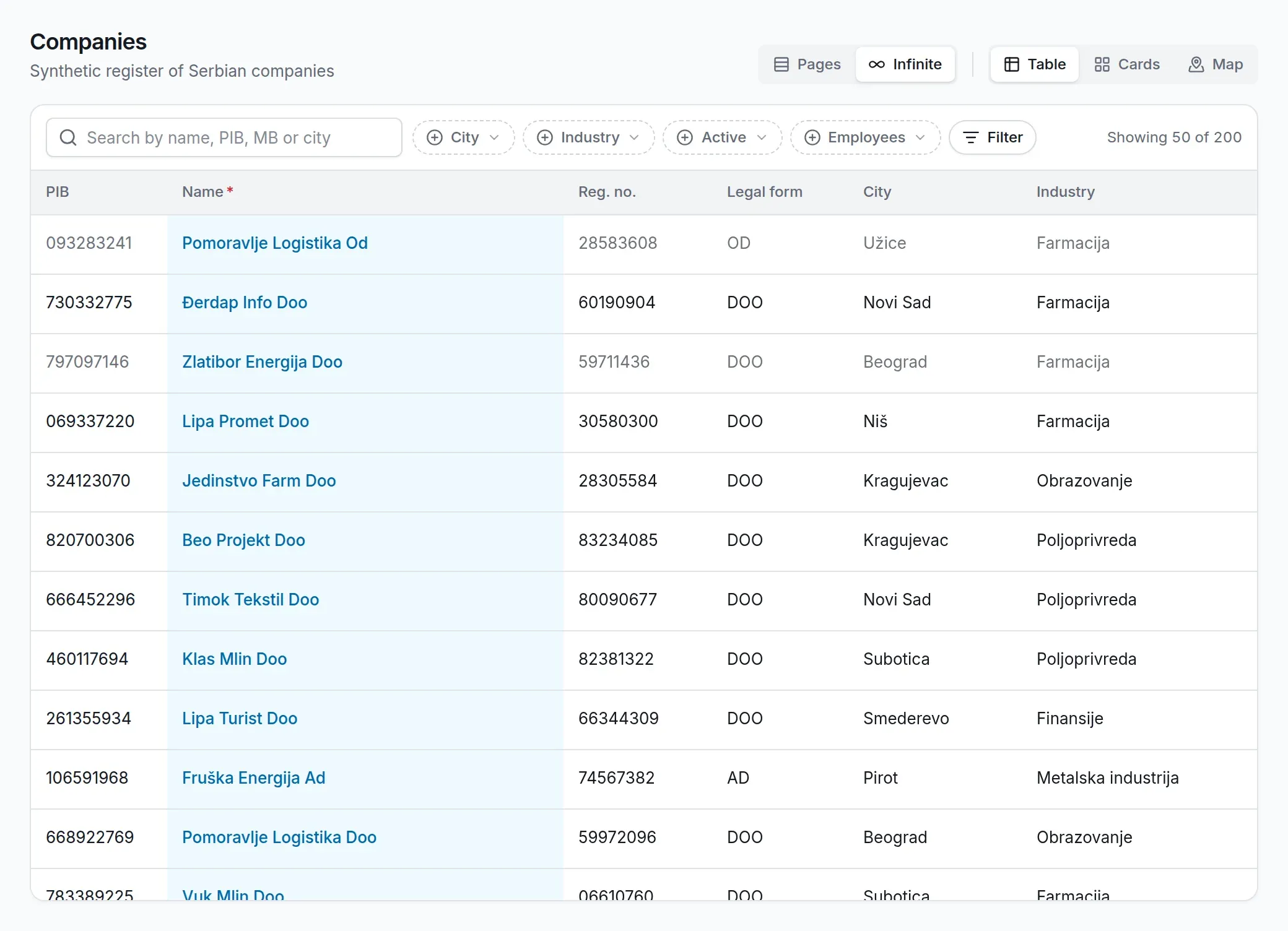Click industry cell Finansije
Screen dimensions: 1288x931
pos(1070,719)
